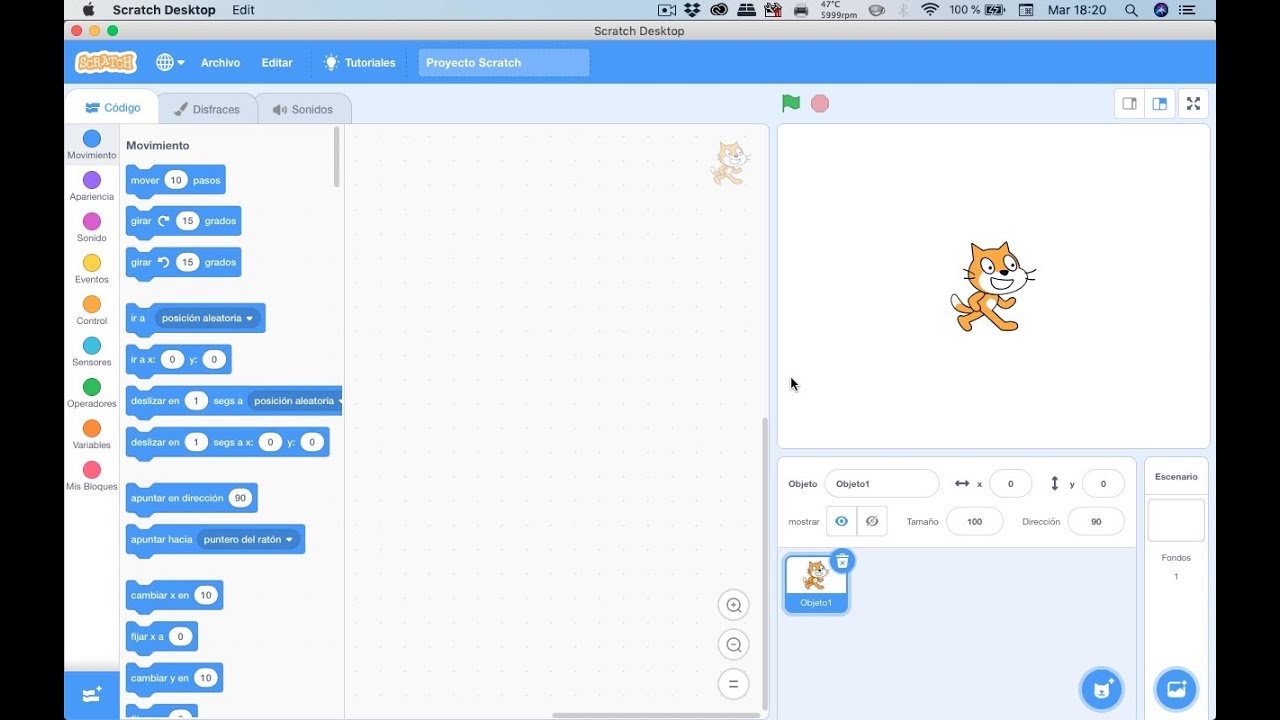The image size is (1280, 720).
Task: Open macOS Spotlight search icon
Action: coord(1131,10)
